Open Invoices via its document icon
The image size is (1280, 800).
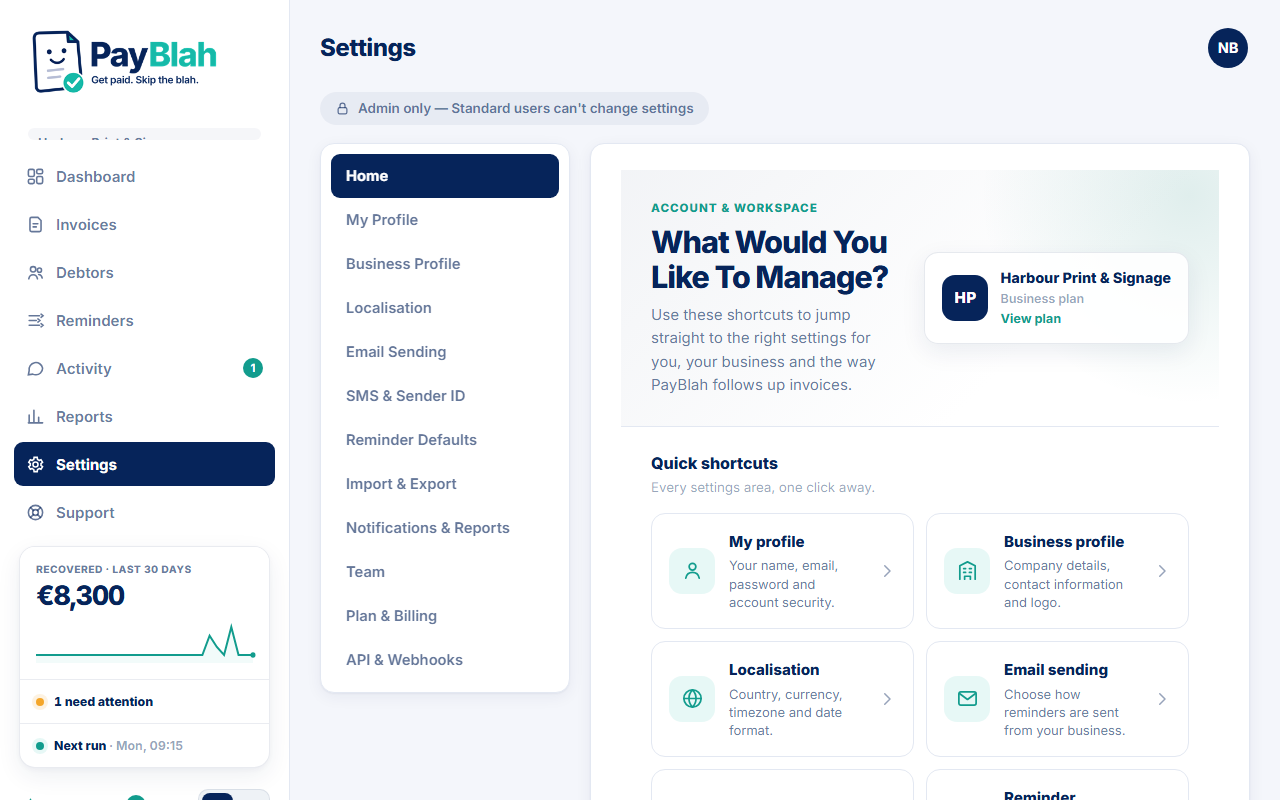point(36,225)
